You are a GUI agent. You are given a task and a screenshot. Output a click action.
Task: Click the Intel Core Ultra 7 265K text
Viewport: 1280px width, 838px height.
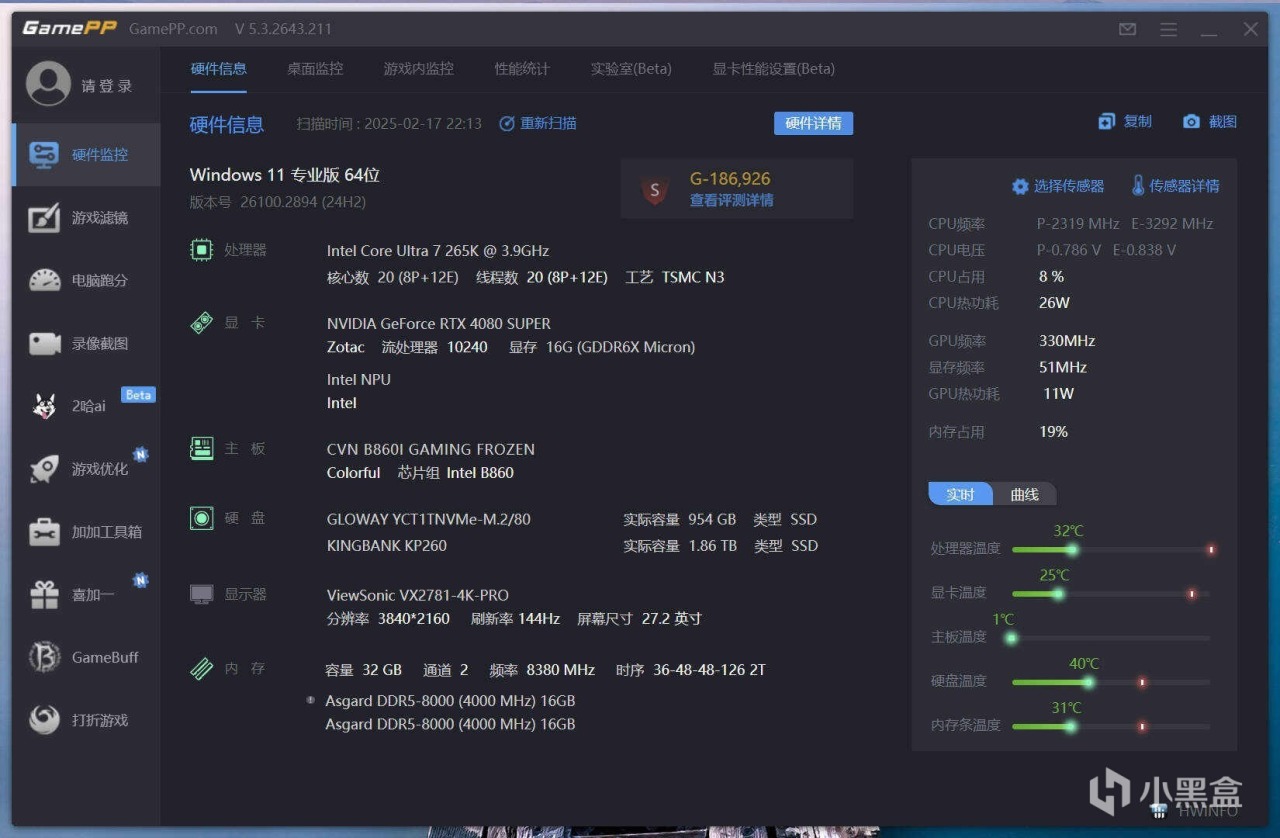(438, 250)
